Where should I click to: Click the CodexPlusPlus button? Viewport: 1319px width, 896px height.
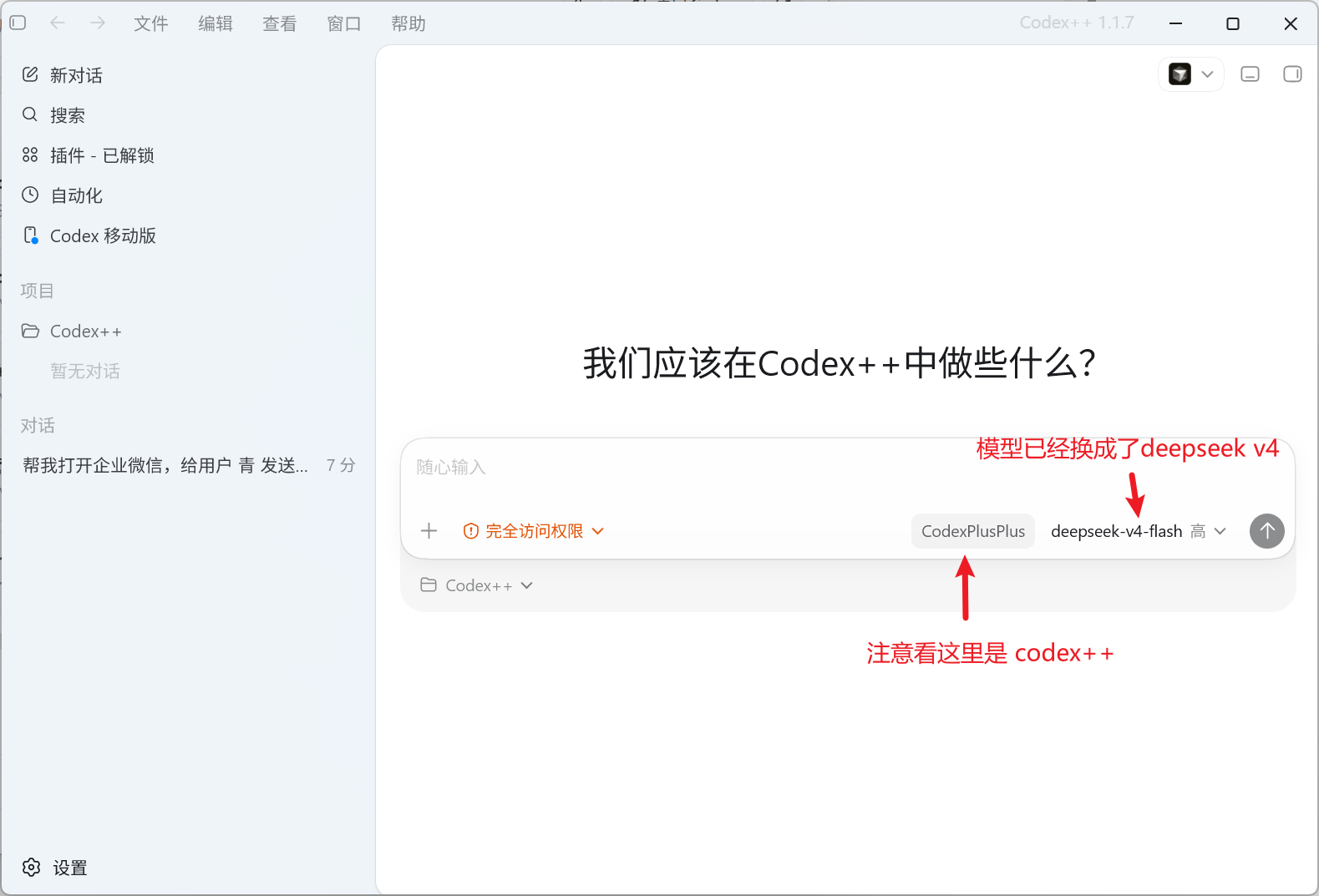tap(973, 531)
